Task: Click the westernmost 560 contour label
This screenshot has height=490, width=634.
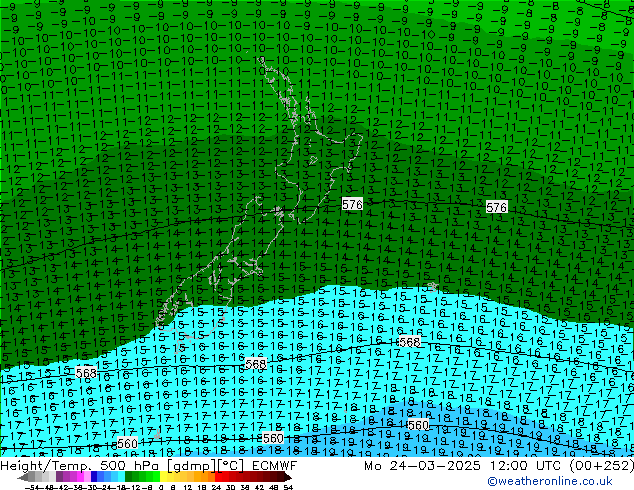Action: point(127,444)
